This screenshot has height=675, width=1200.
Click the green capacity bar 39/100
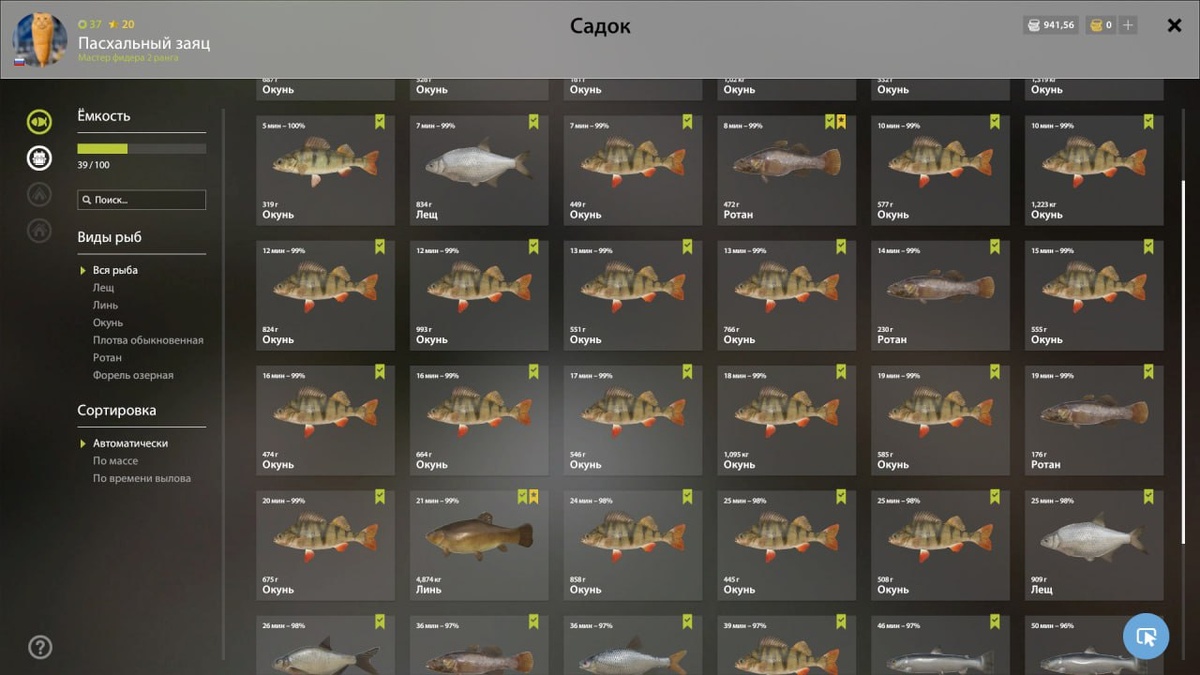coord(142,149)
